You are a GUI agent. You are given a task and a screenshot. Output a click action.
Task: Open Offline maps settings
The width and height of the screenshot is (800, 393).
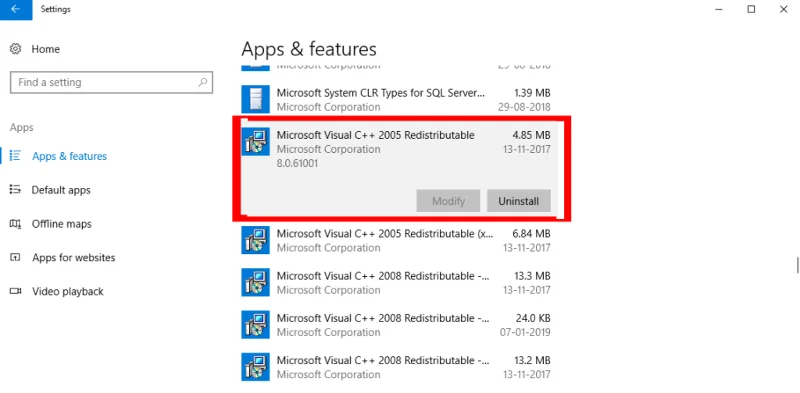[62, 224]
